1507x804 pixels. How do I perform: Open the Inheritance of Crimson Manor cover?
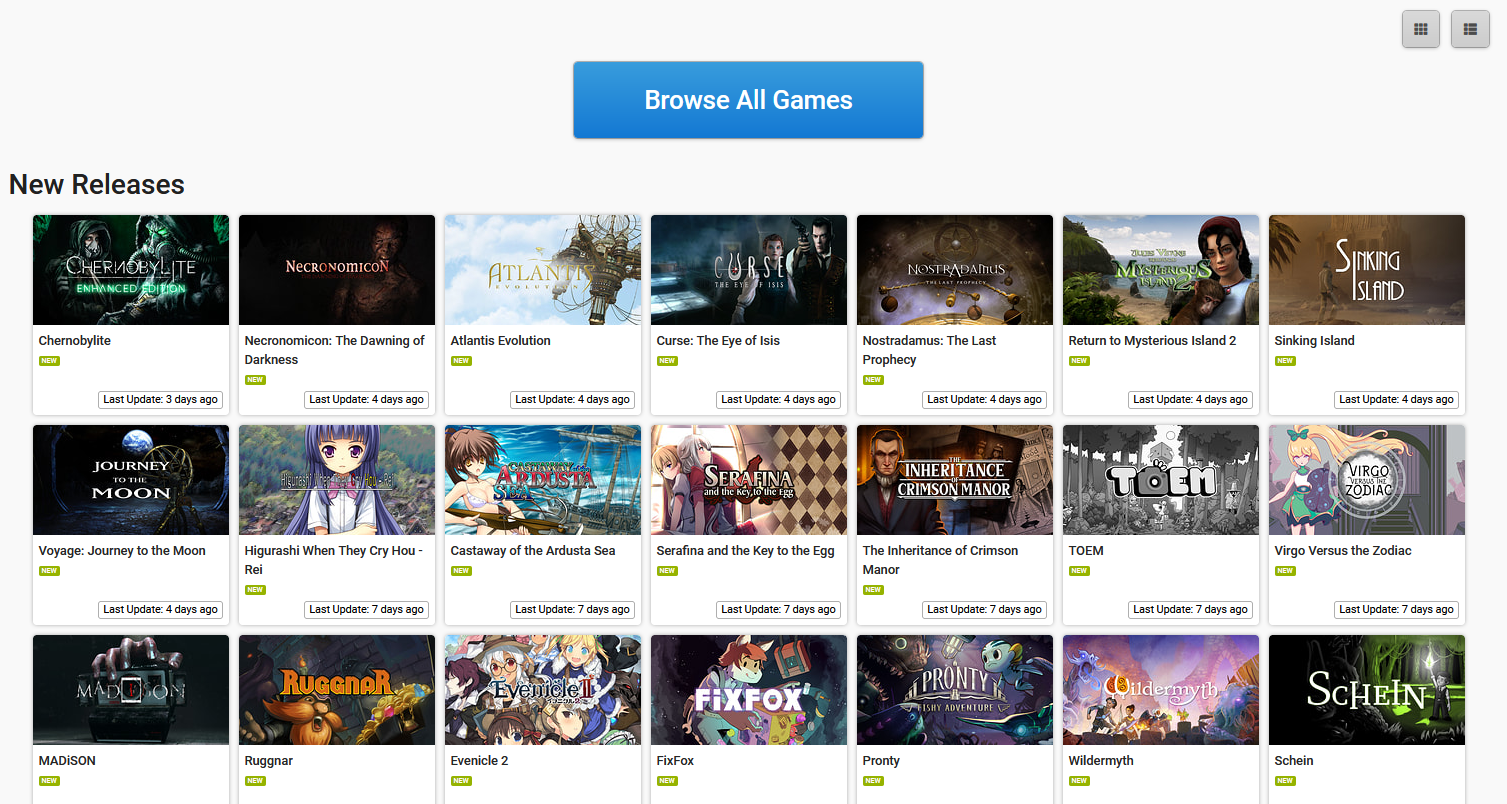(955, 480)
